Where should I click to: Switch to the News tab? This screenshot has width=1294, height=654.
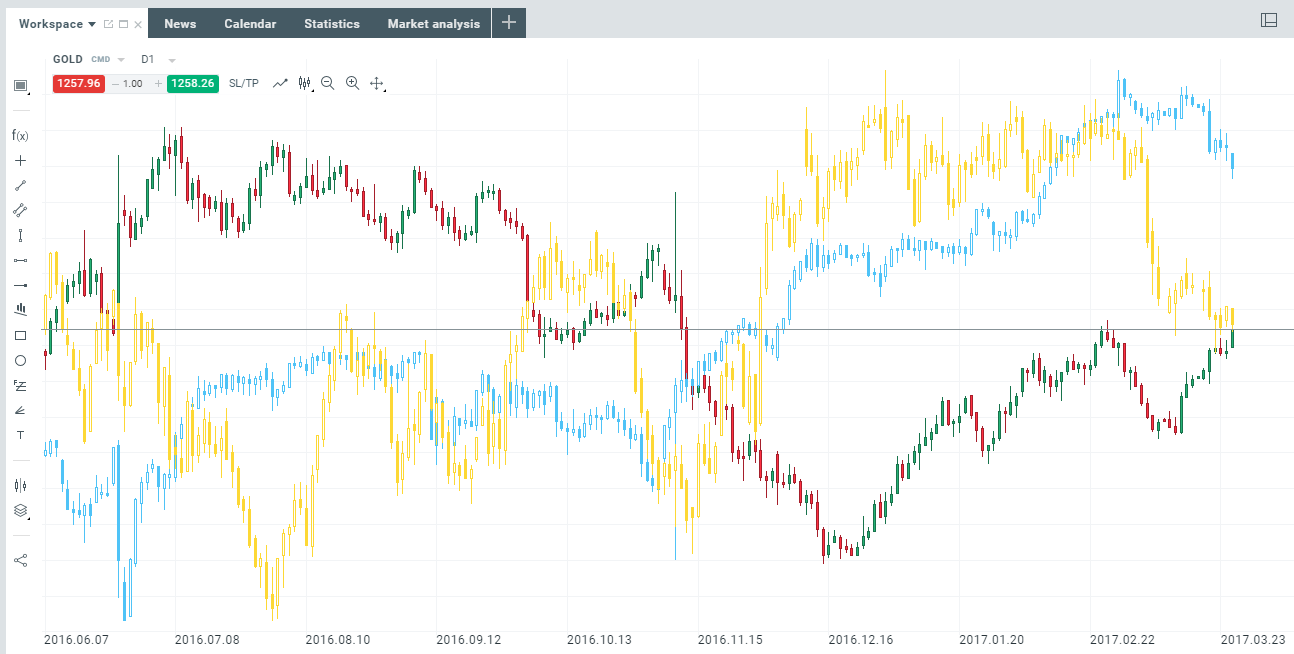coord(180,24)
